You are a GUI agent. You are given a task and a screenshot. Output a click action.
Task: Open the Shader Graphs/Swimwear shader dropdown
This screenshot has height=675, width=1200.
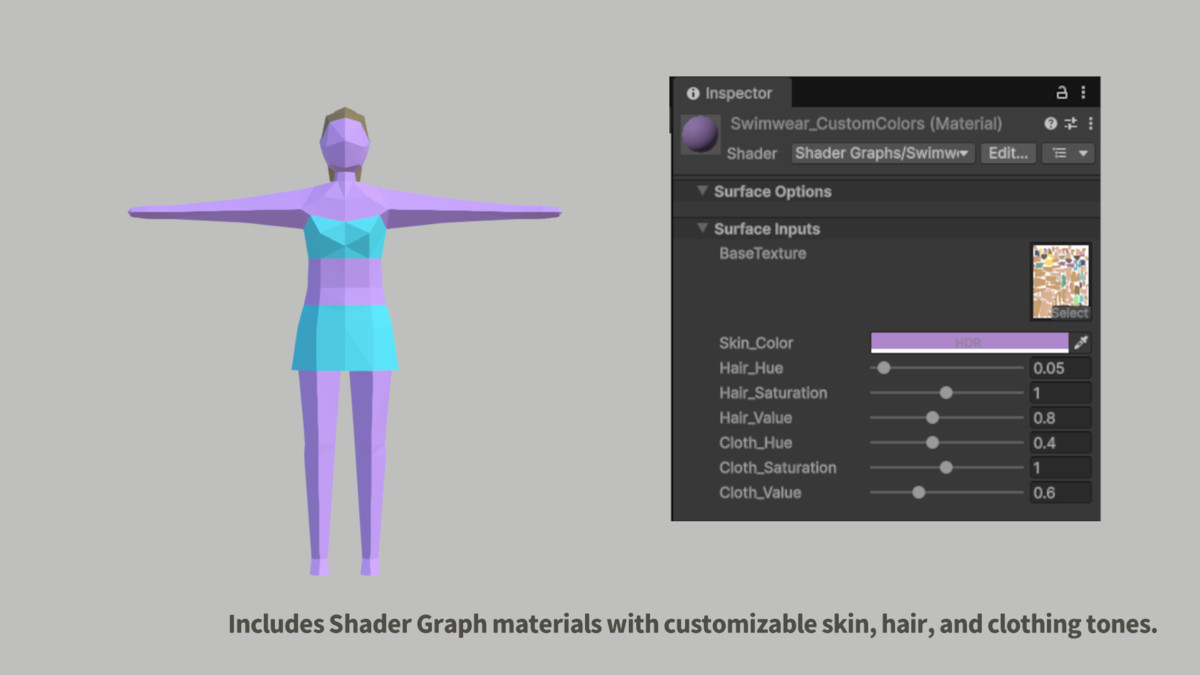(x=882, y=153)
